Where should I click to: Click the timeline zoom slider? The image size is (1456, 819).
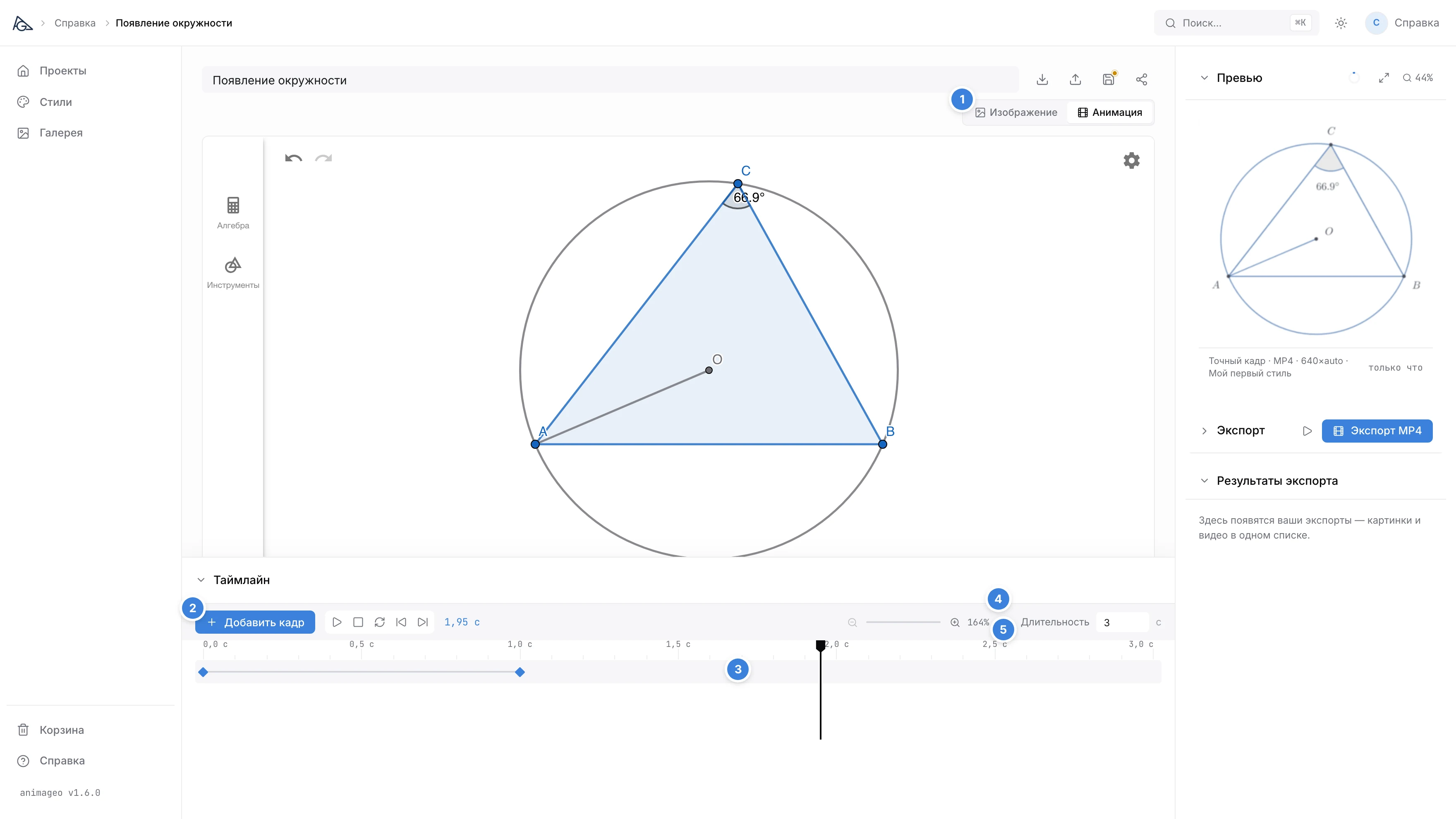click(903, 622)
